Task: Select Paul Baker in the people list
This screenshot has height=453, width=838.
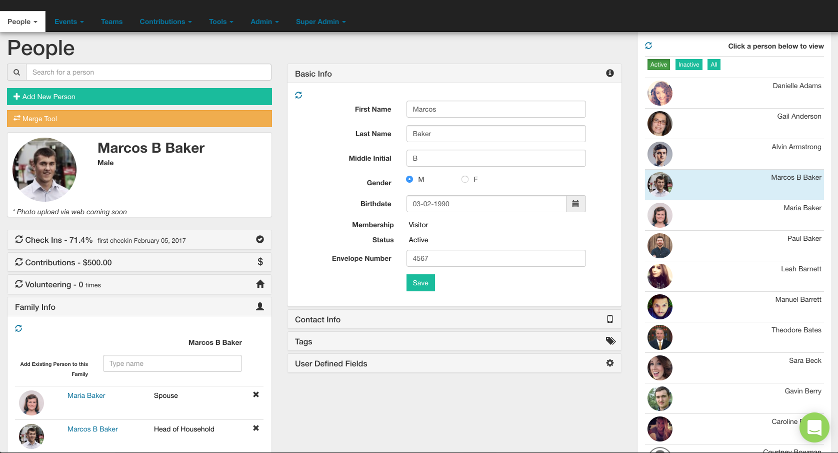Action: [x=734, y=246]
